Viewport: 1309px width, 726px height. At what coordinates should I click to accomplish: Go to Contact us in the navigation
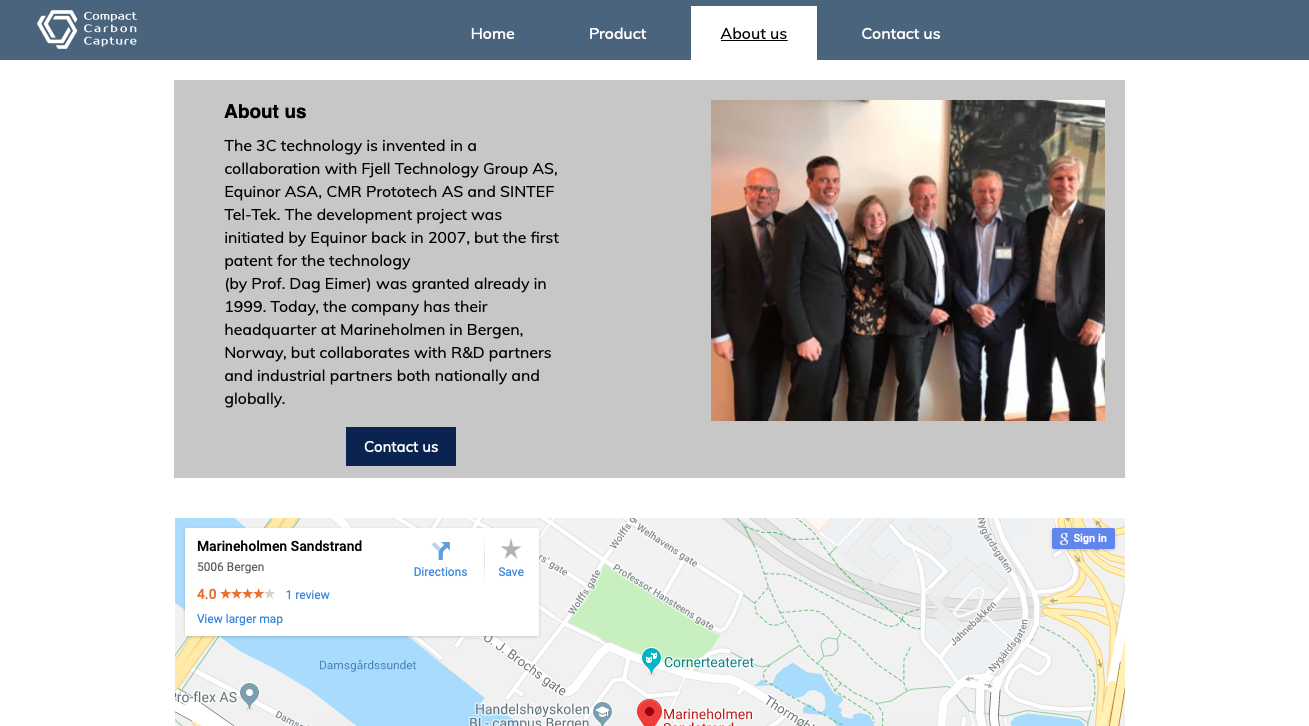pyautogui.click(x=901, y=33)
